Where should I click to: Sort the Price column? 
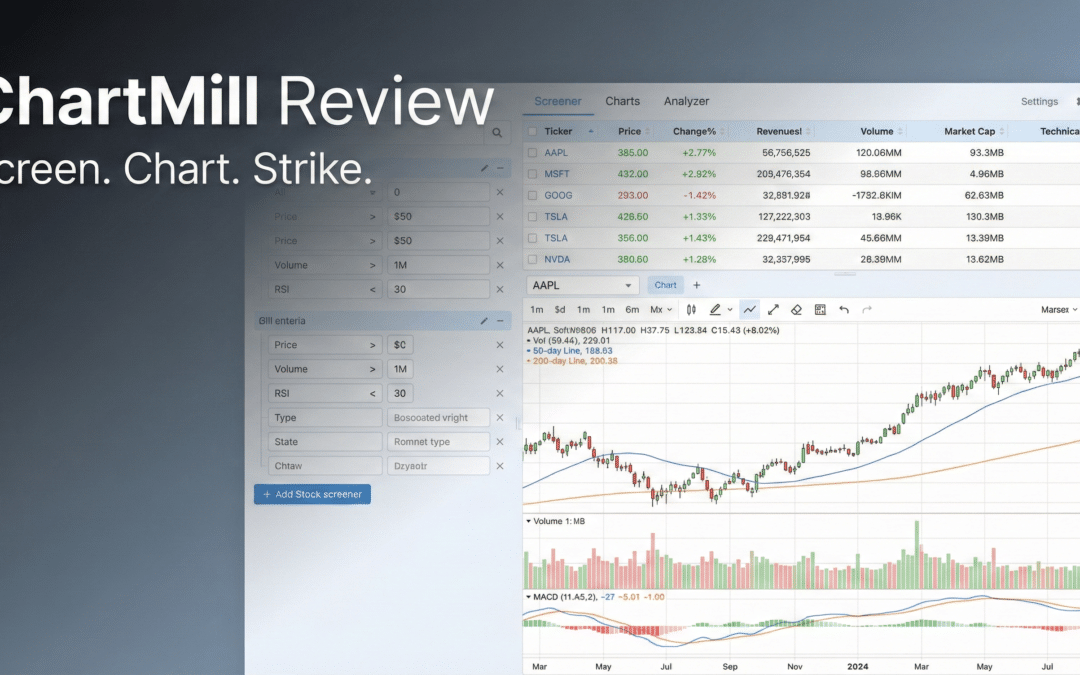647,132
